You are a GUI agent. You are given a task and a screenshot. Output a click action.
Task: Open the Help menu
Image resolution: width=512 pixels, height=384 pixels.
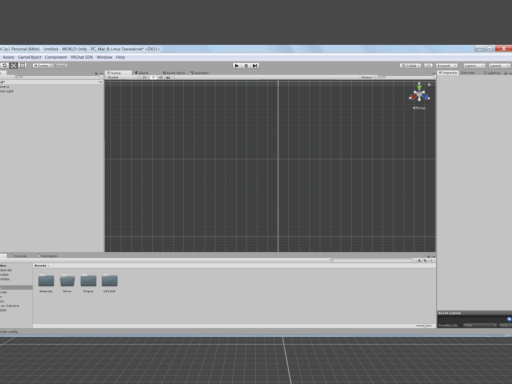coord(120,57)
